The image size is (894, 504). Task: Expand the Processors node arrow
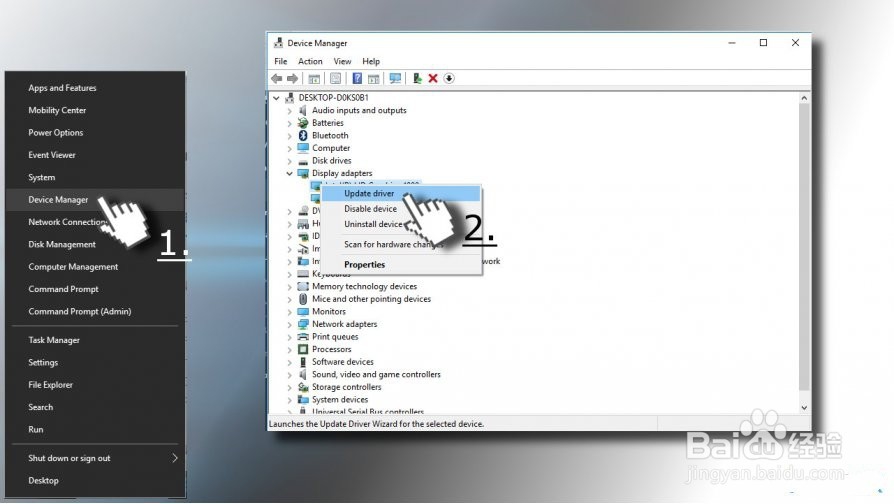pyautogui.click(x=290, y=349)
